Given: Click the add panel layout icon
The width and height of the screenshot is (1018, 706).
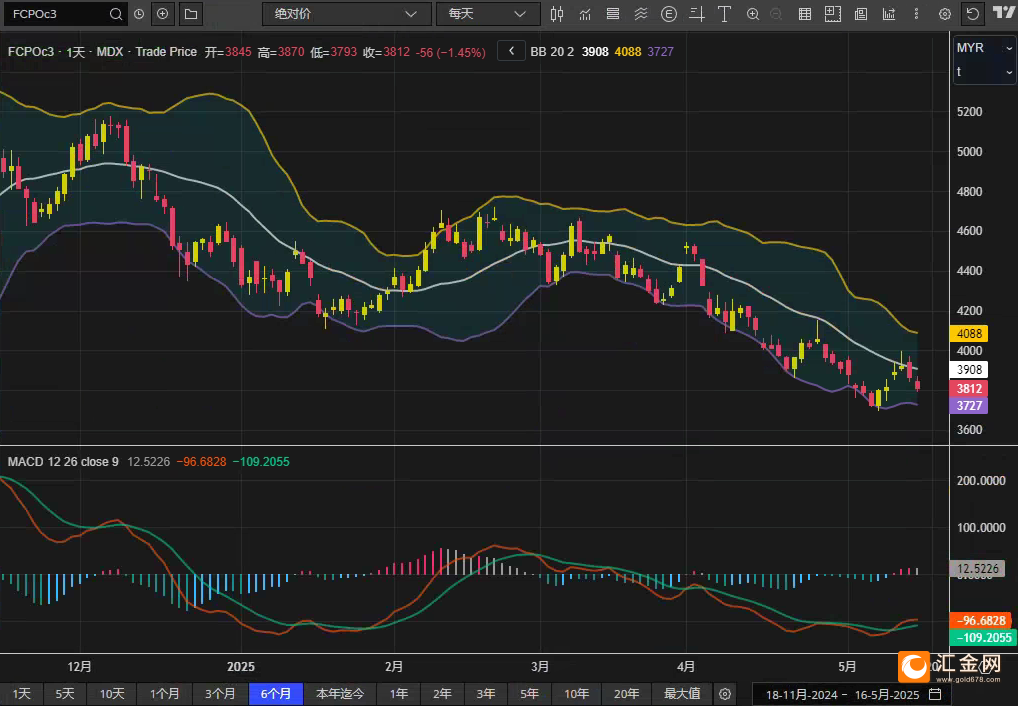Looking at the screenshot, I should (833, 14).
